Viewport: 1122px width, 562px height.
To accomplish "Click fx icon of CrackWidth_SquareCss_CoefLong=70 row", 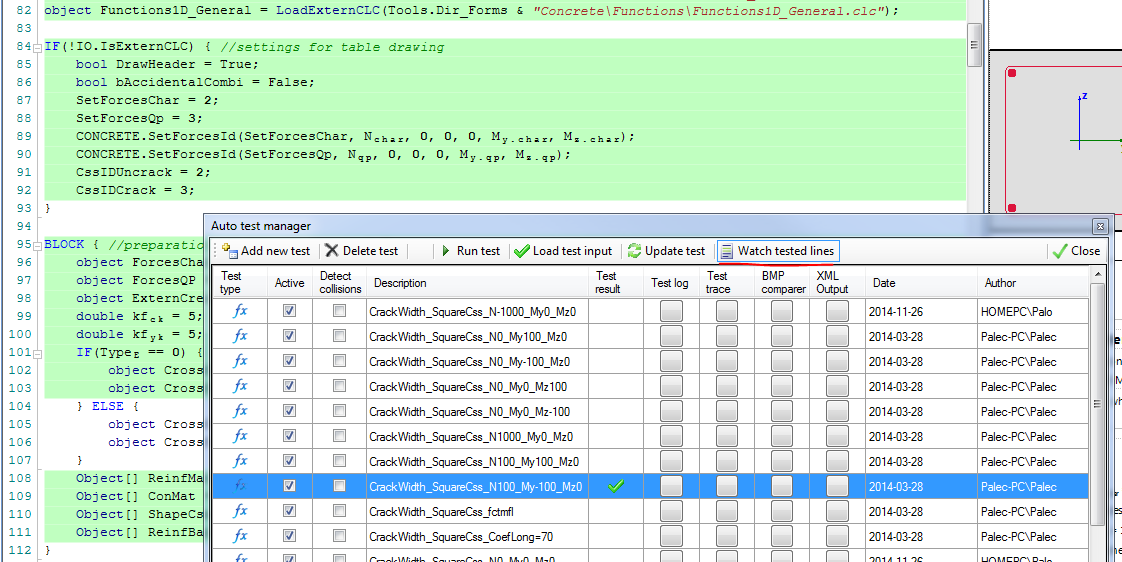I will pos(240,537).
